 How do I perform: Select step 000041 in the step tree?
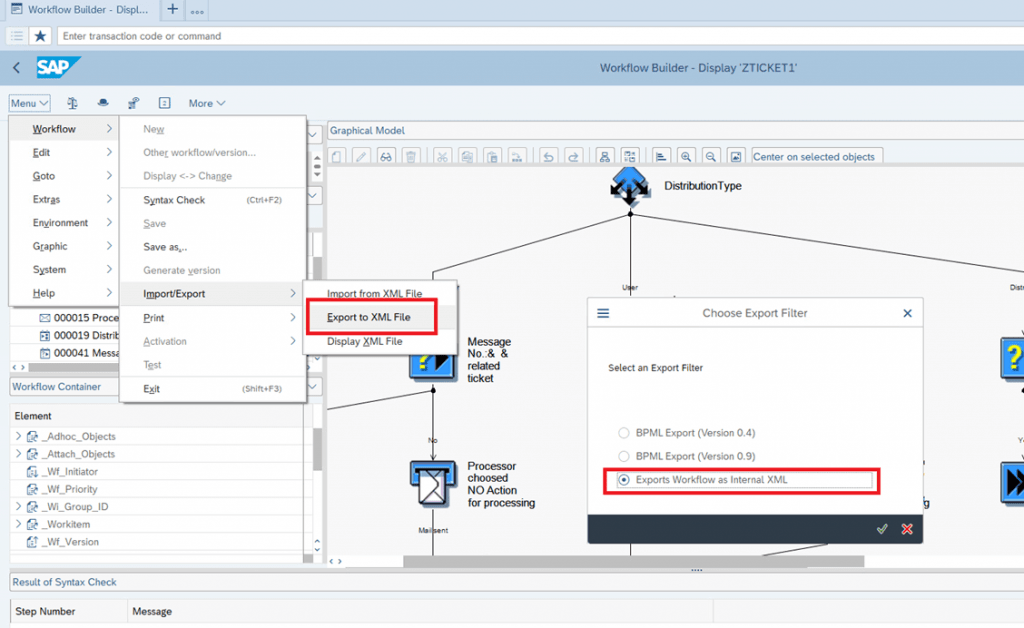click(79, 353)
